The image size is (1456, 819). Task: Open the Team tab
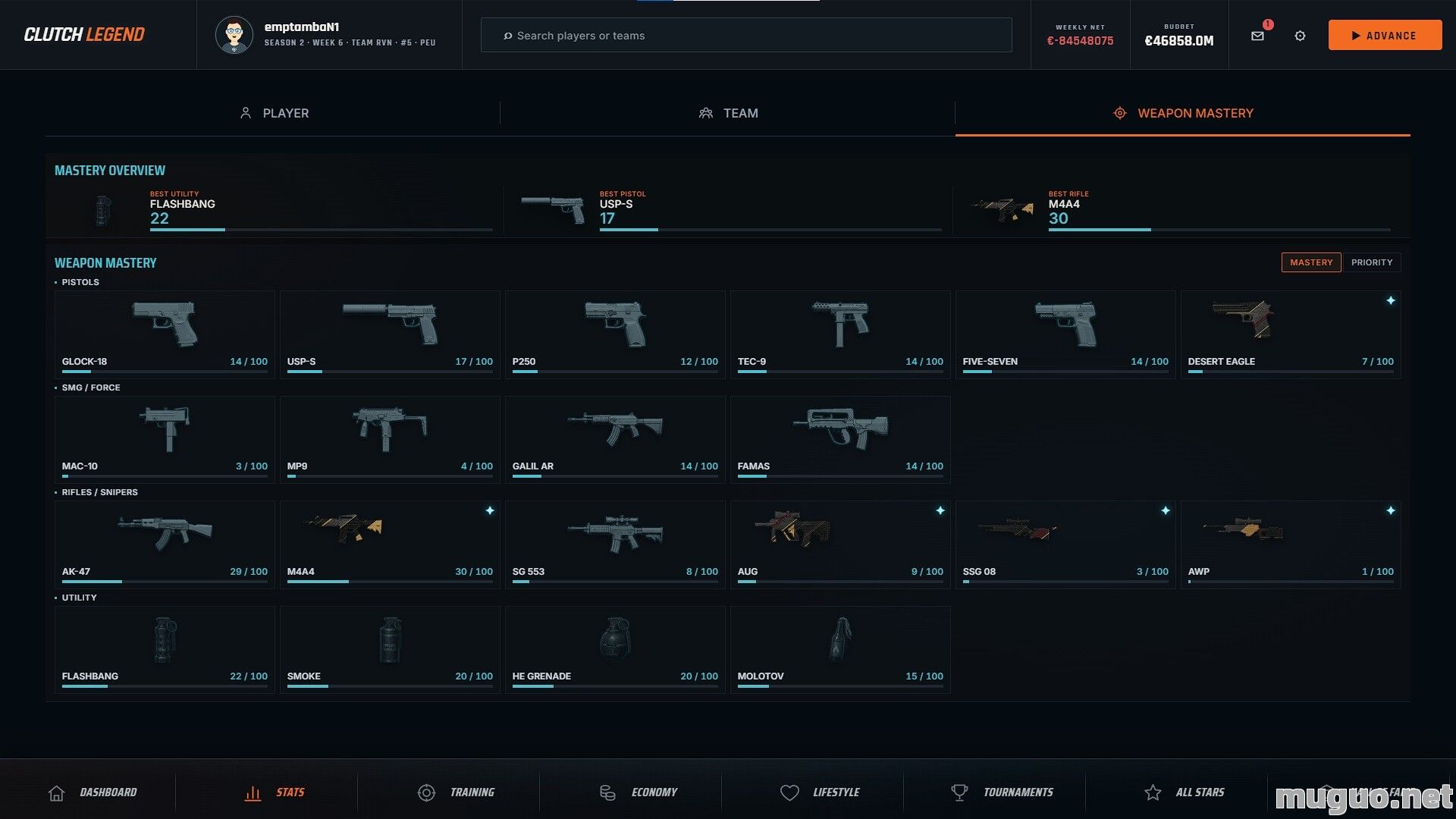(728, 113)
